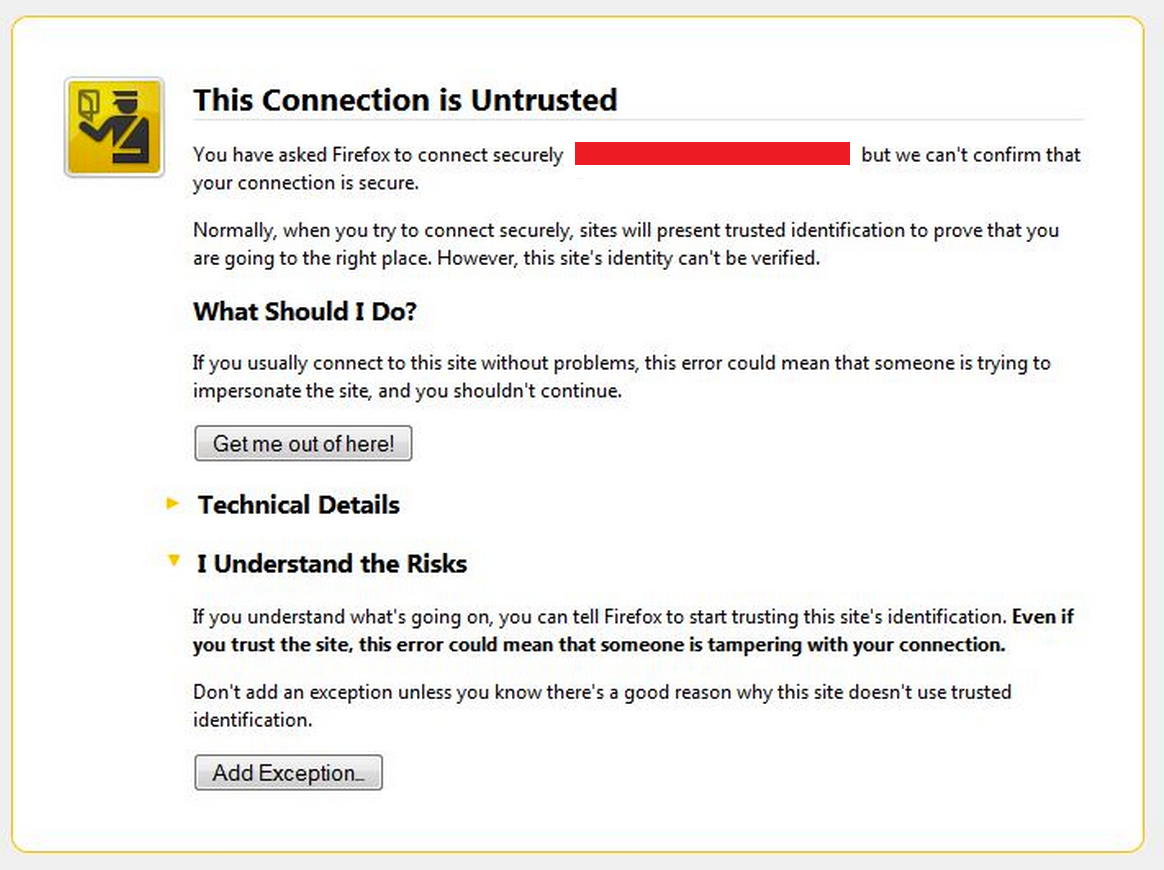Screen dimensions: 1164x870
Task: Select the "What Should I Do?" heading
Action: coord(305,312)
